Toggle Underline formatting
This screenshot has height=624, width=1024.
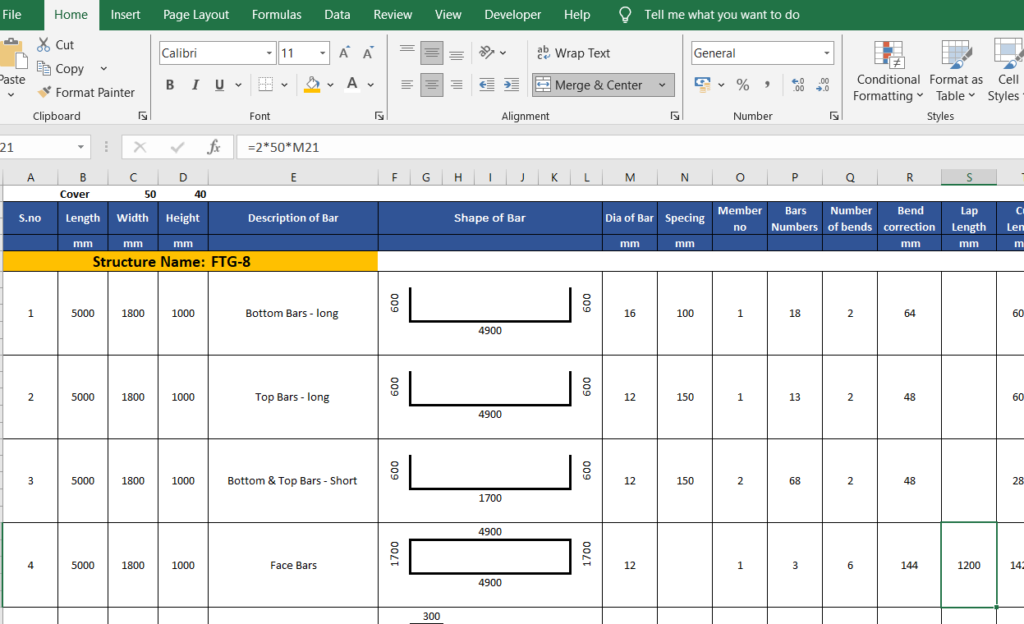(219, 84)
